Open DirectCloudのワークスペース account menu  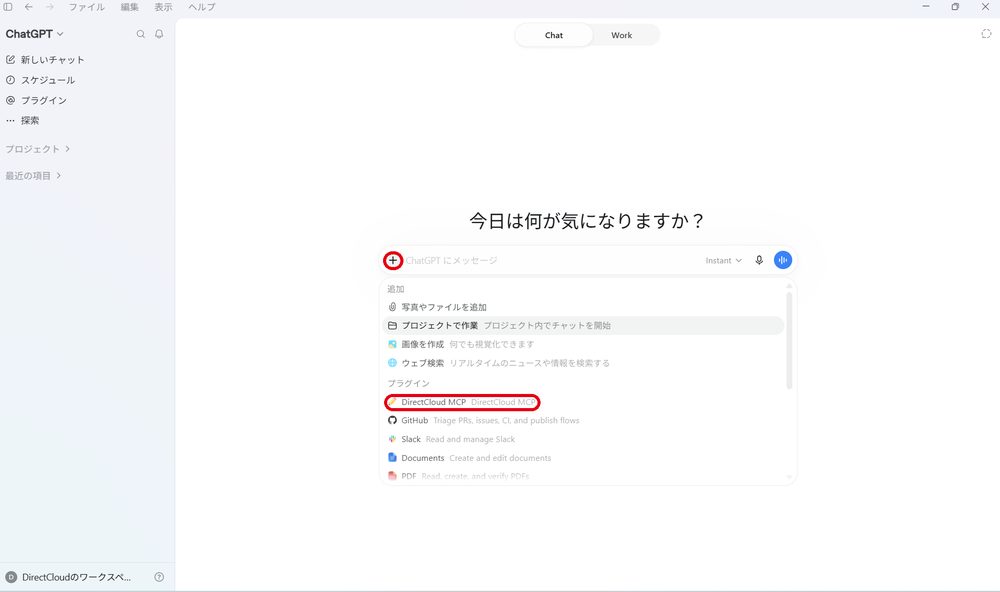pos(68,577)
